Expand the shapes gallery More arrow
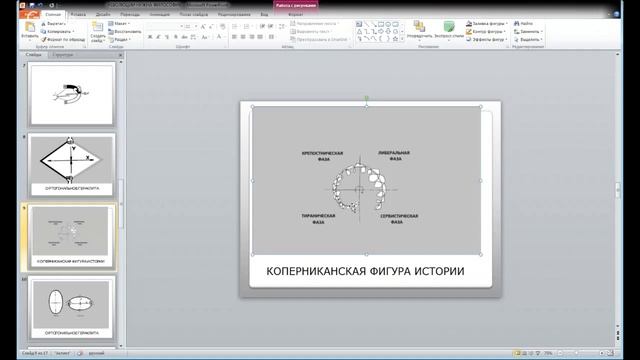640x360 pixels. coord(402,39)
